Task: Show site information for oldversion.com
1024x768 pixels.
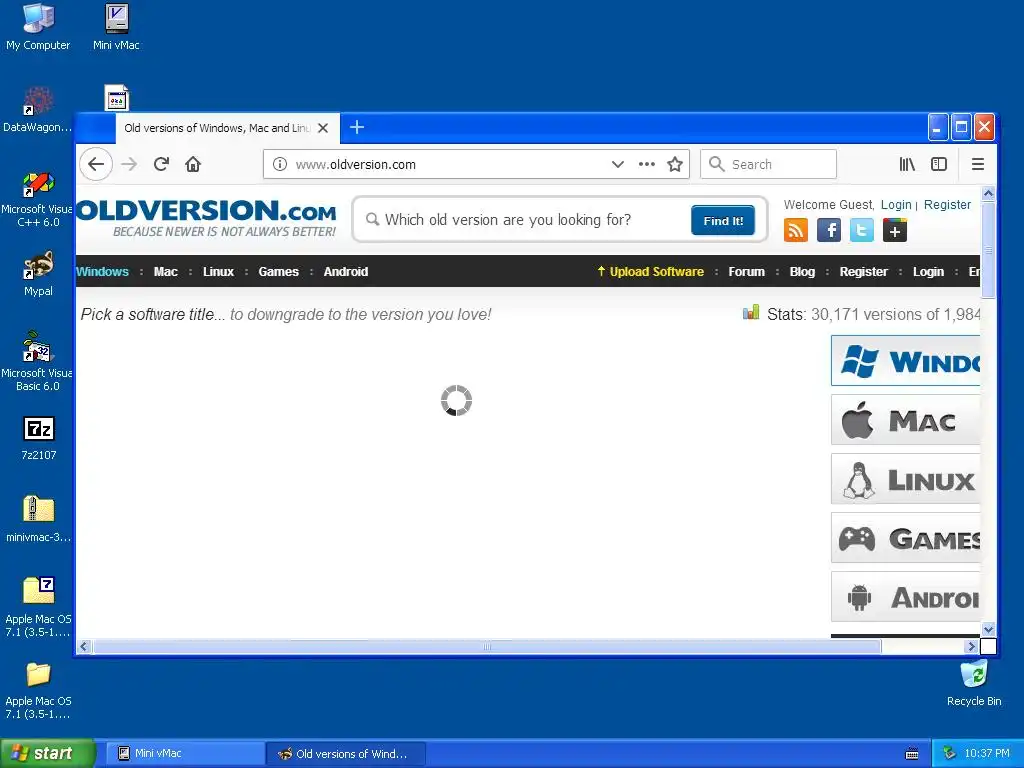Action: (280, 164)
